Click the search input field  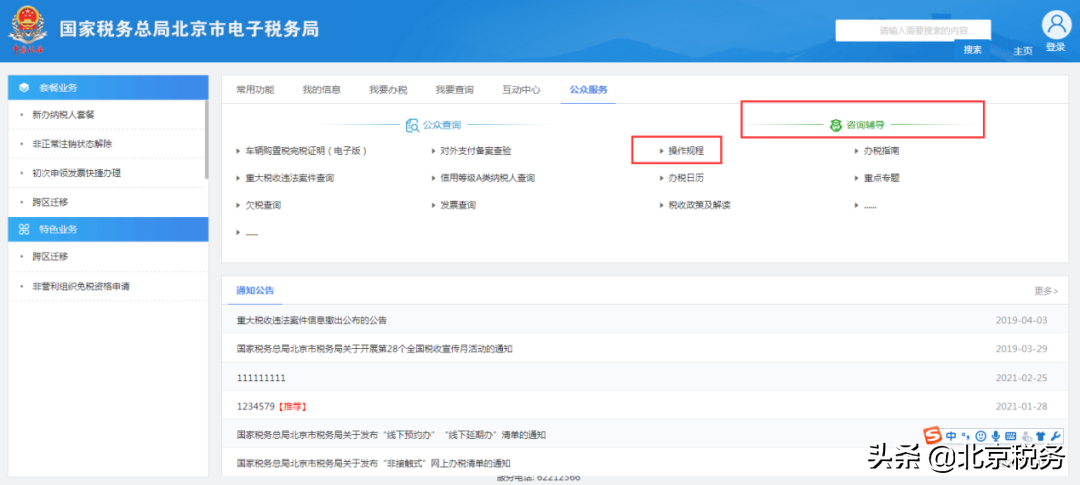(x=913, y=30)
